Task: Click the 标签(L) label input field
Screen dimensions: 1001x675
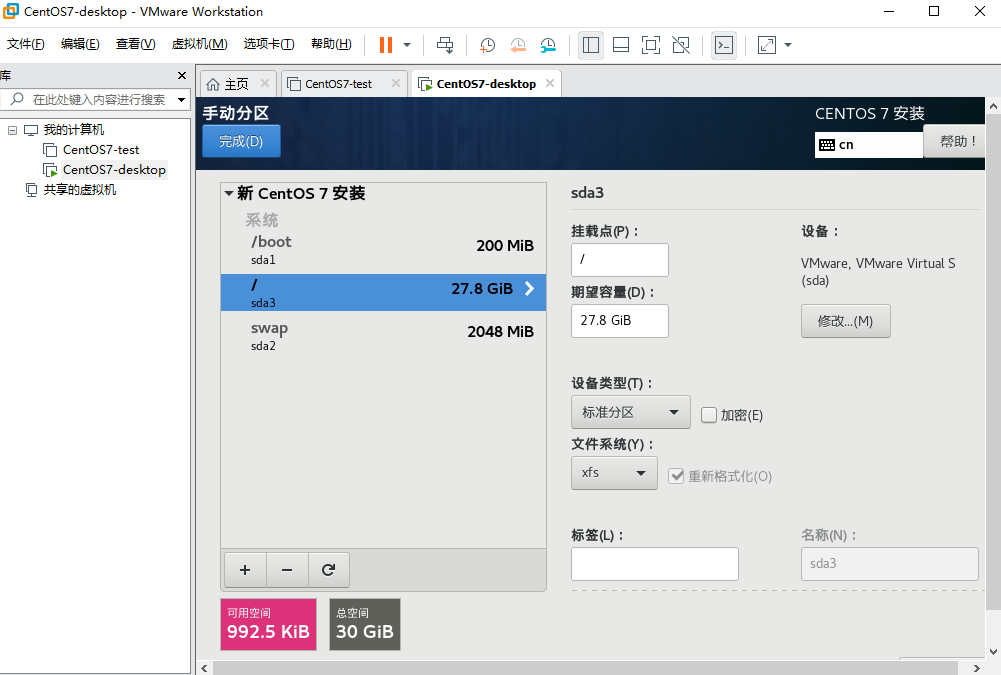Action: pyautogui.click(x=655, y=564)
